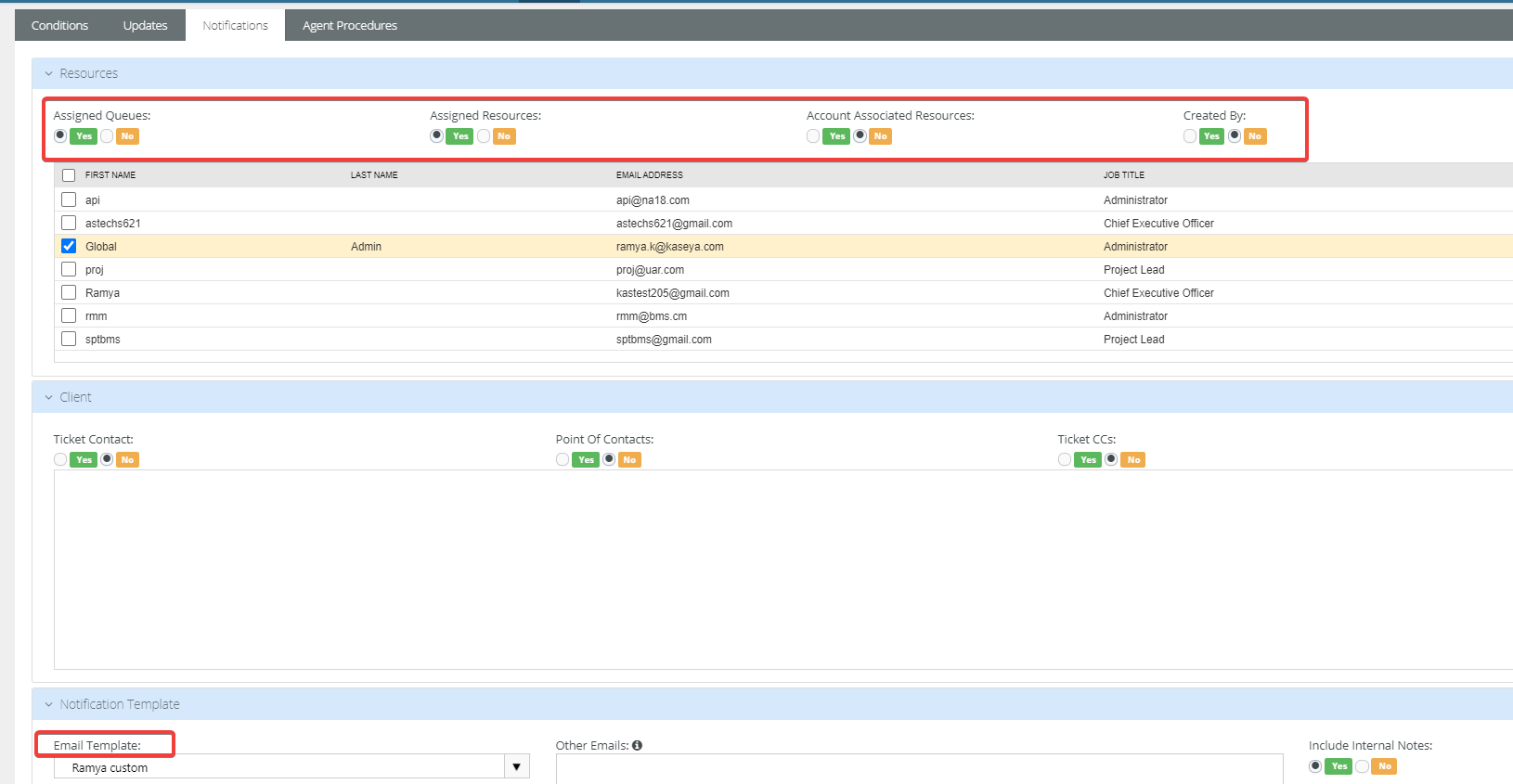Switch to the Conditions tab
Image resolution: width=1513 pixels, height=784 pixels.
pyautogui.click(x=59, y=25)
